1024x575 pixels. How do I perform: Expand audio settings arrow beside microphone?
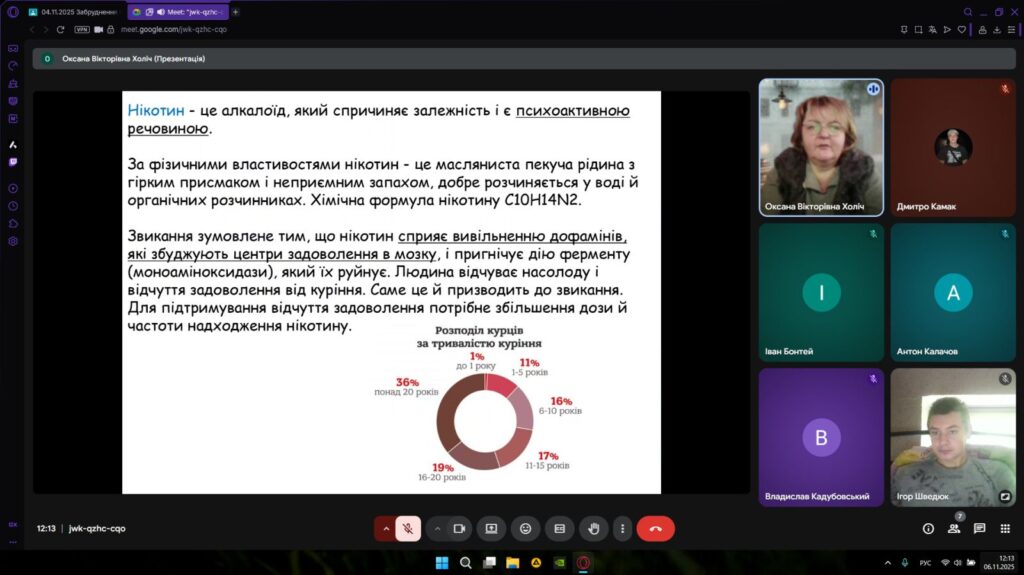pos(386,528)
